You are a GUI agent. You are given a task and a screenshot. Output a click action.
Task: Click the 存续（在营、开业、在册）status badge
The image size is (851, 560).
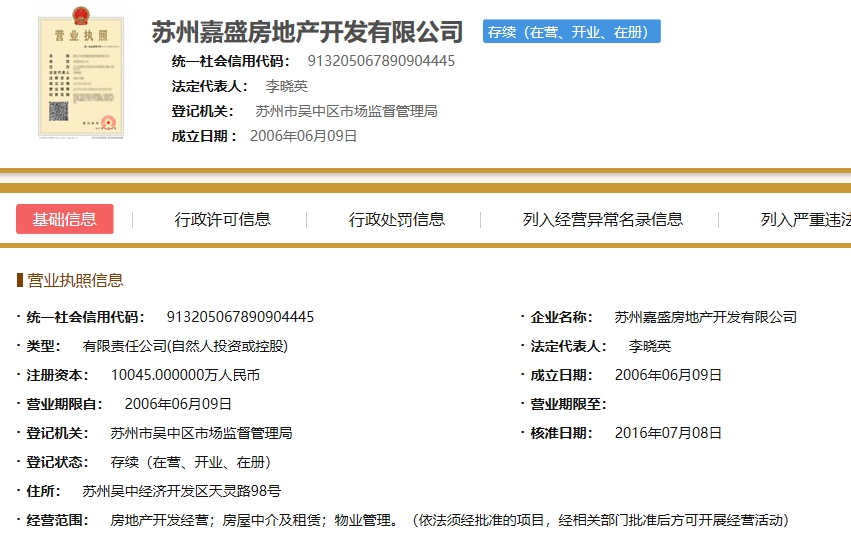(x=571, y=31)
